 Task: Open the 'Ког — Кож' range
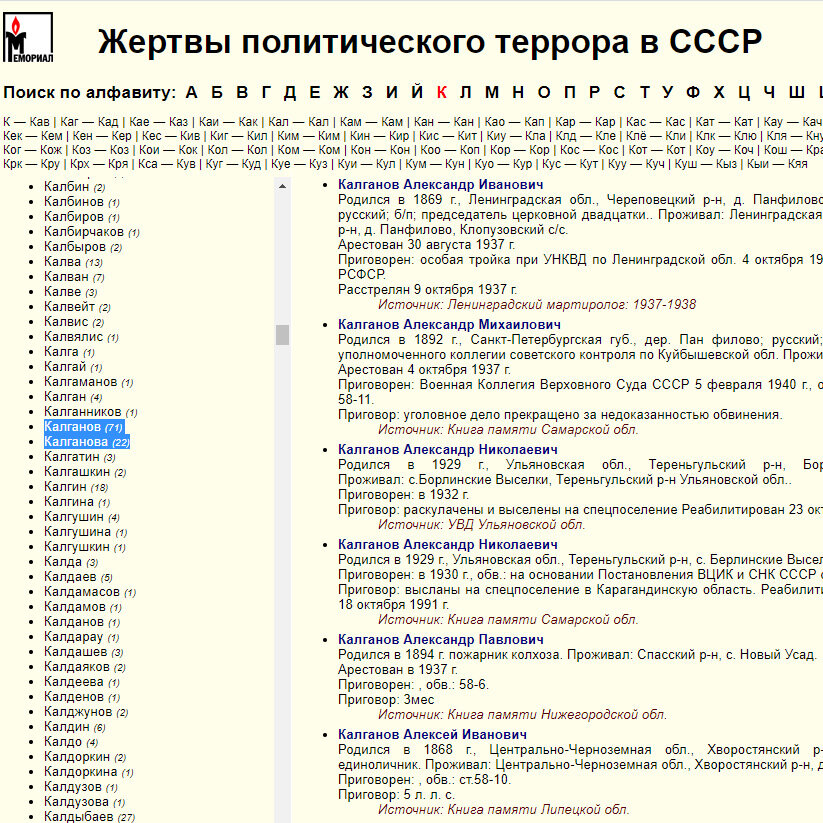coord(33,150)
